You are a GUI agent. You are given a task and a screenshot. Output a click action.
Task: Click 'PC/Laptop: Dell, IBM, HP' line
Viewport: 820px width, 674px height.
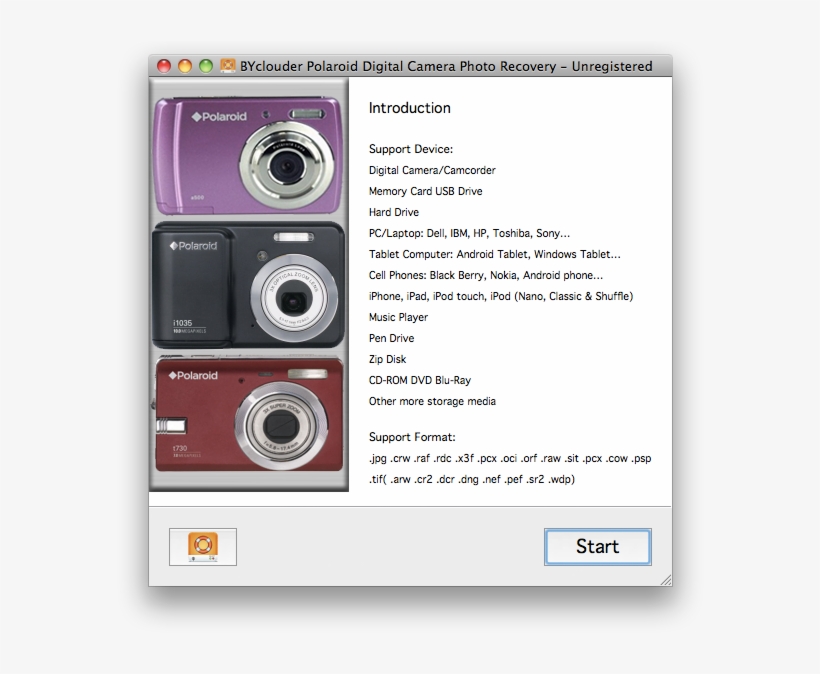[x=469, y=233]
